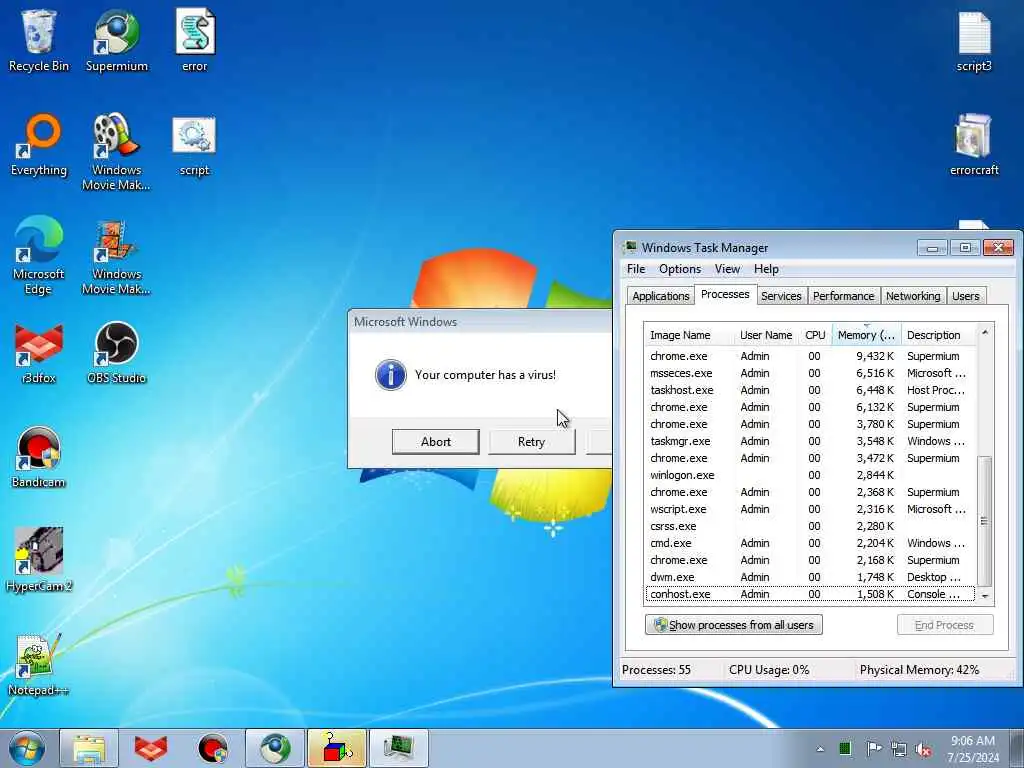Select the Notepad++ desktop shortcut
Viewport: 1024px width, 768px height.
39,665
